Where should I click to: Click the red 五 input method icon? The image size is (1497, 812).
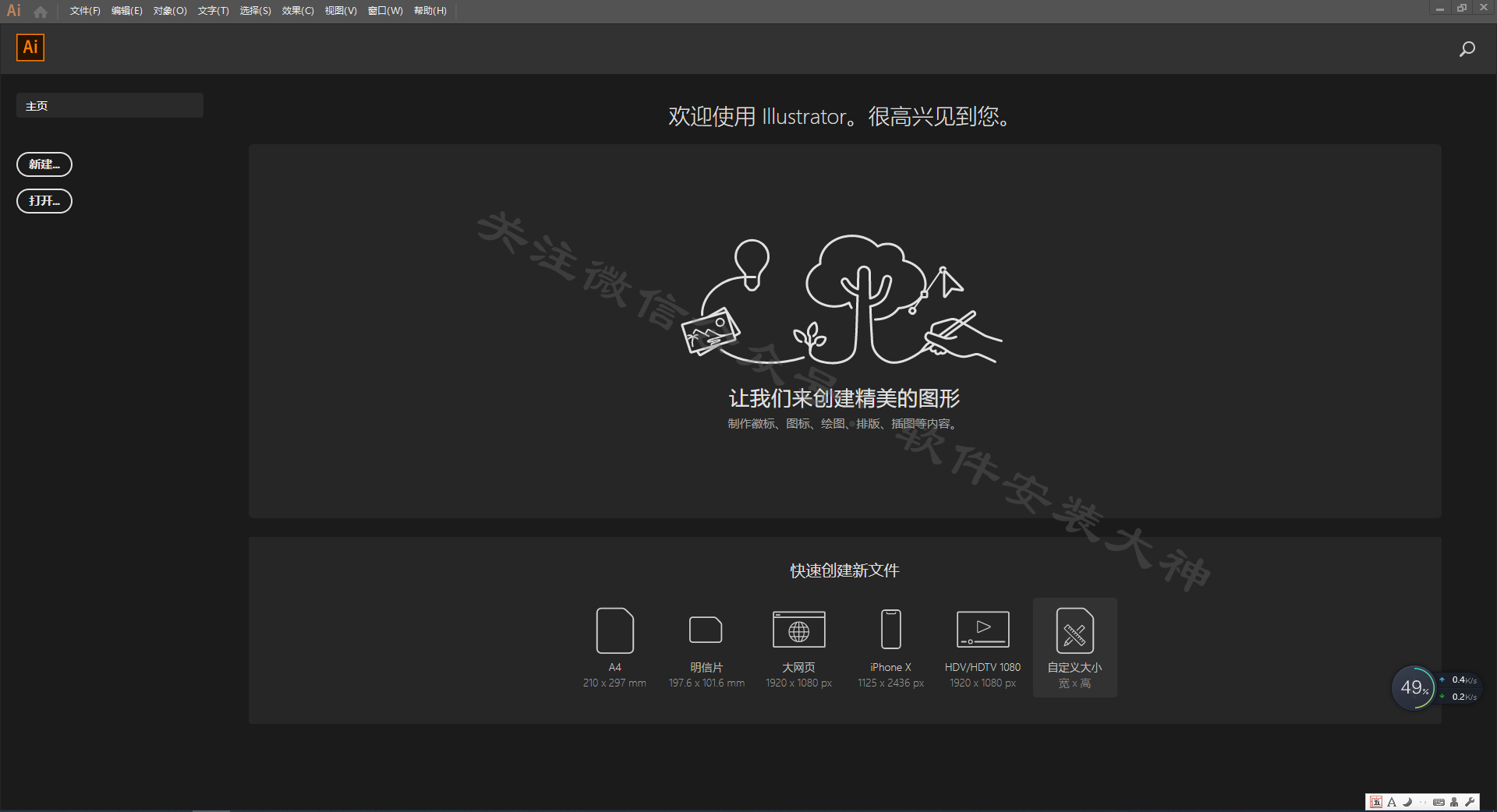tap(1376, 802)
